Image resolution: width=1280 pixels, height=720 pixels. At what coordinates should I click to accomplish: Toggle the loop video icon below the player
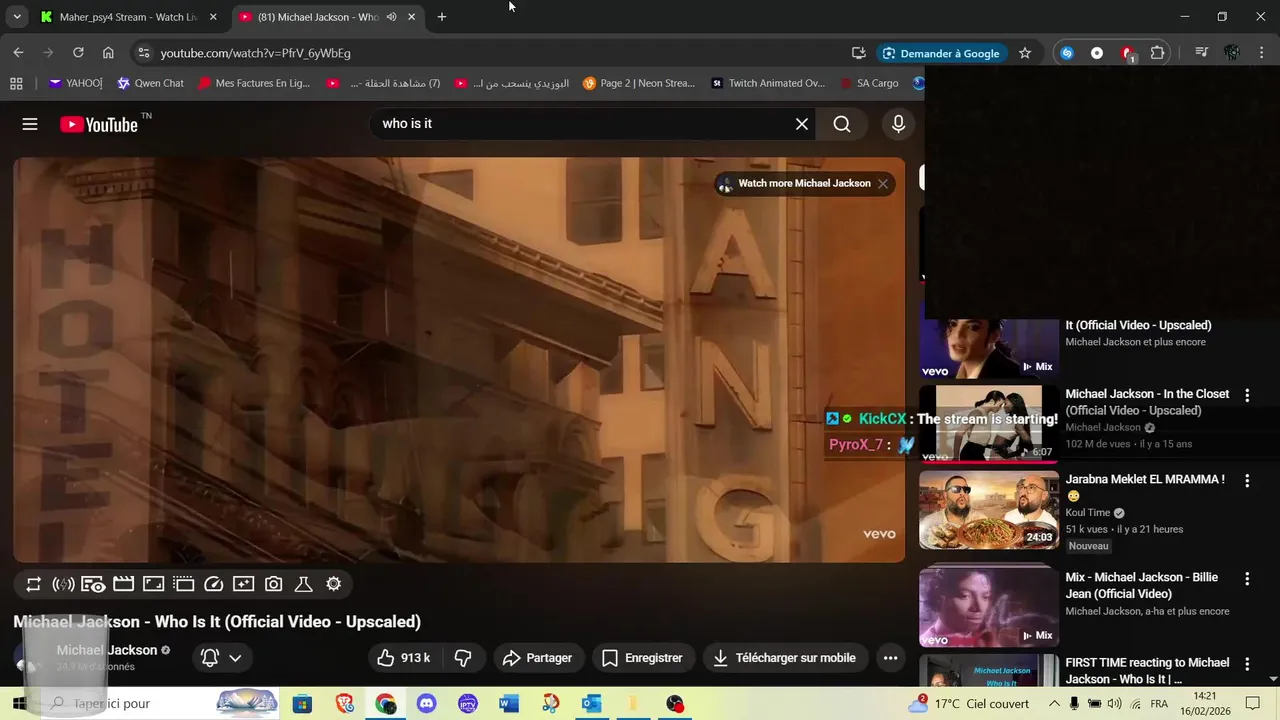[x=34, y=584]
